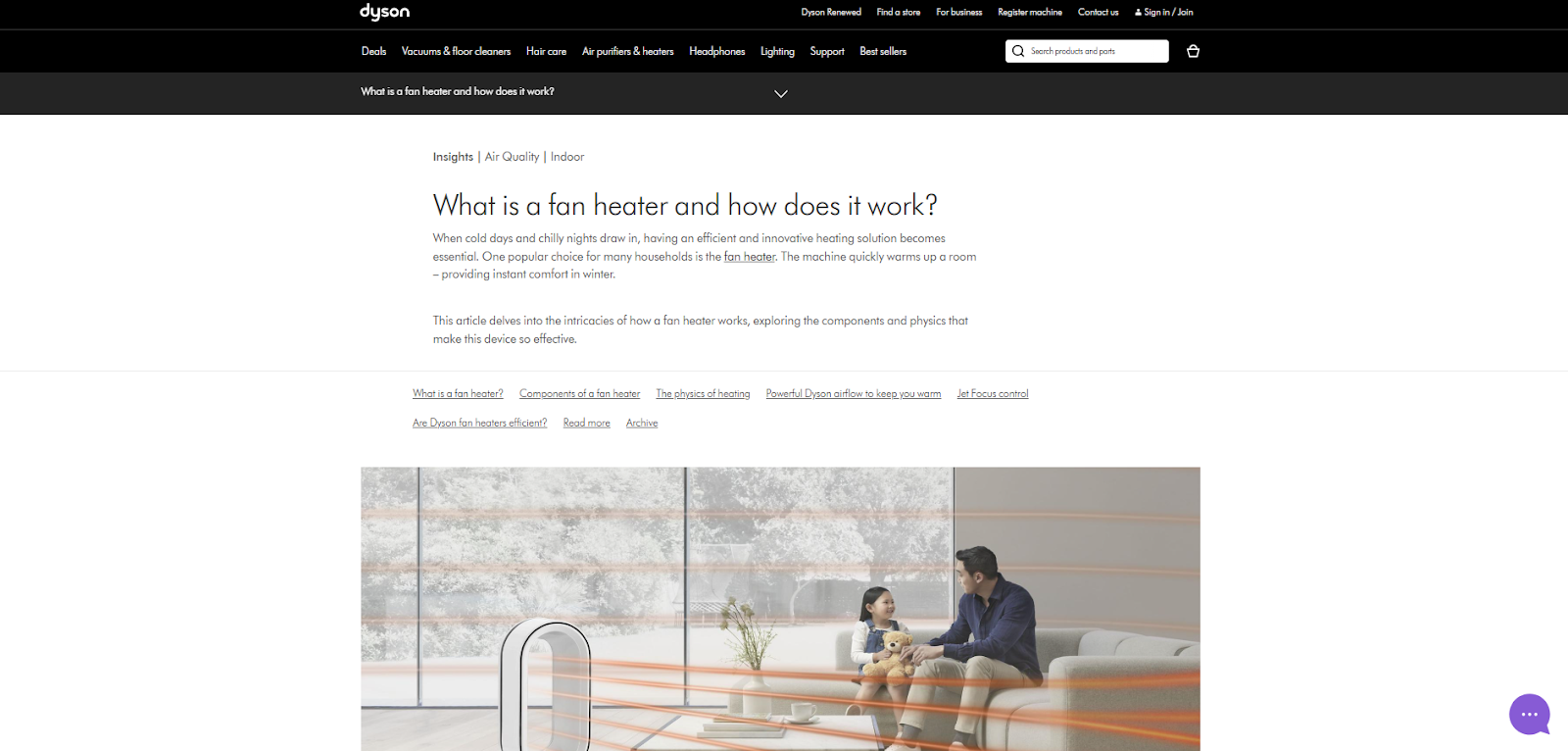Jump to Components of a fan heater

pyautogui.click(x=579, y=393)
